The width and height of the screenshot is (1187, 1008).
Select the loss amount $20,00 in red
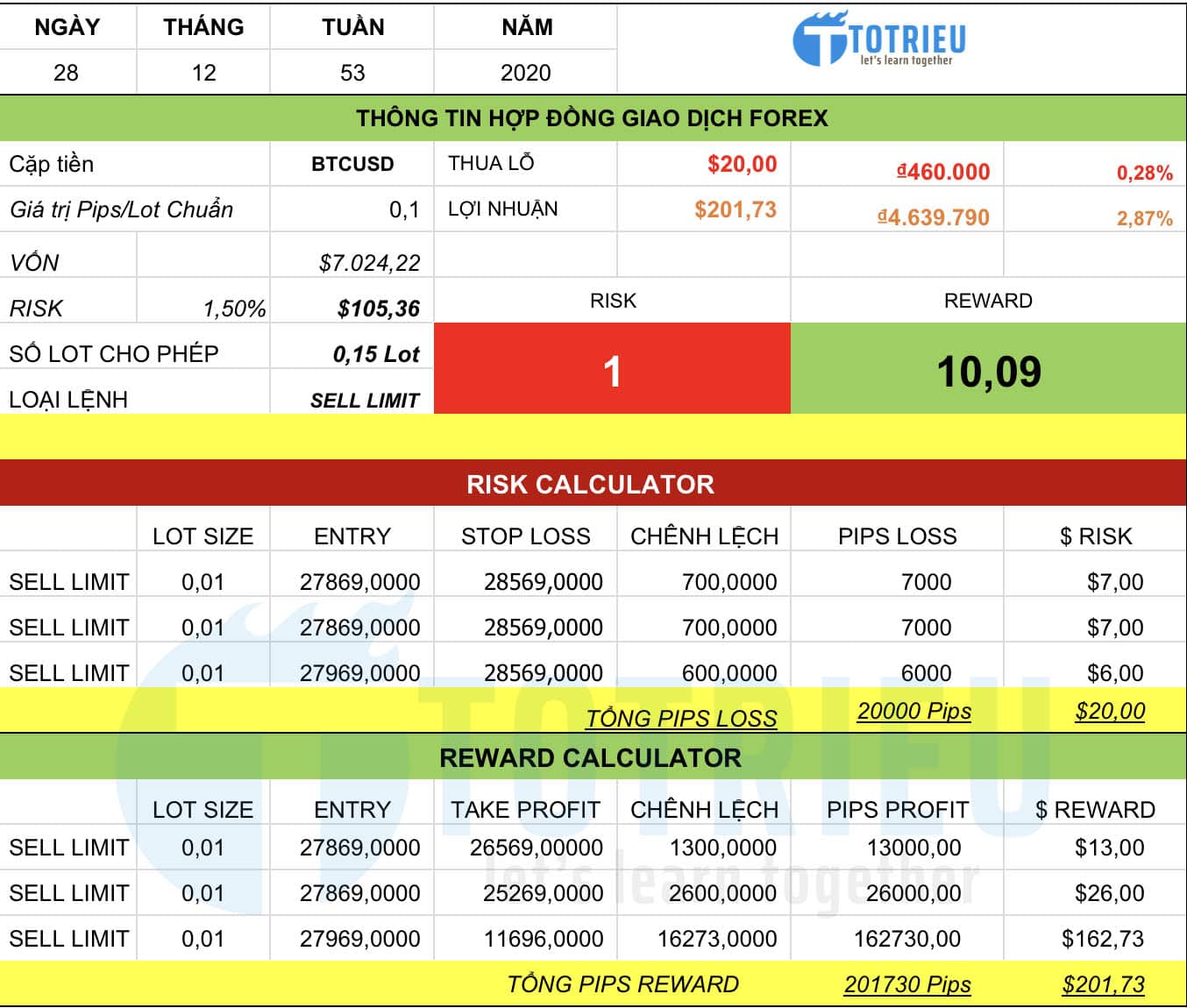click(742, 164)
